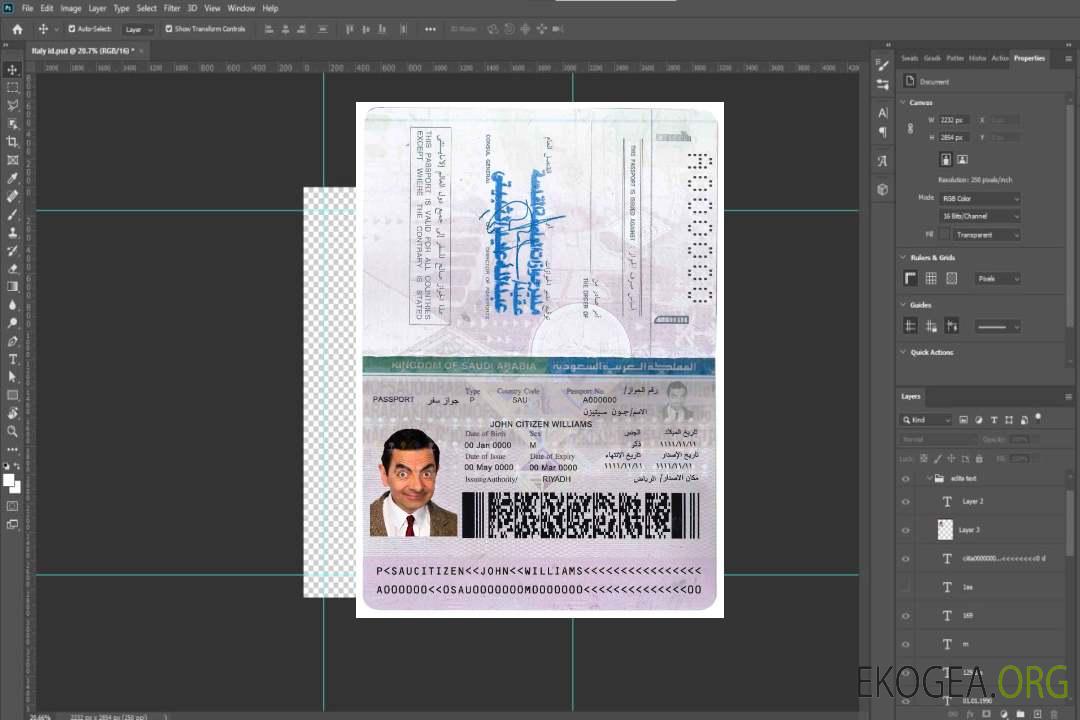Click the new layer icon in Layers panel
Image resolution: width=1080 pixels, height=720 pixels.
pyautogui.click(x=1037, y=714)
